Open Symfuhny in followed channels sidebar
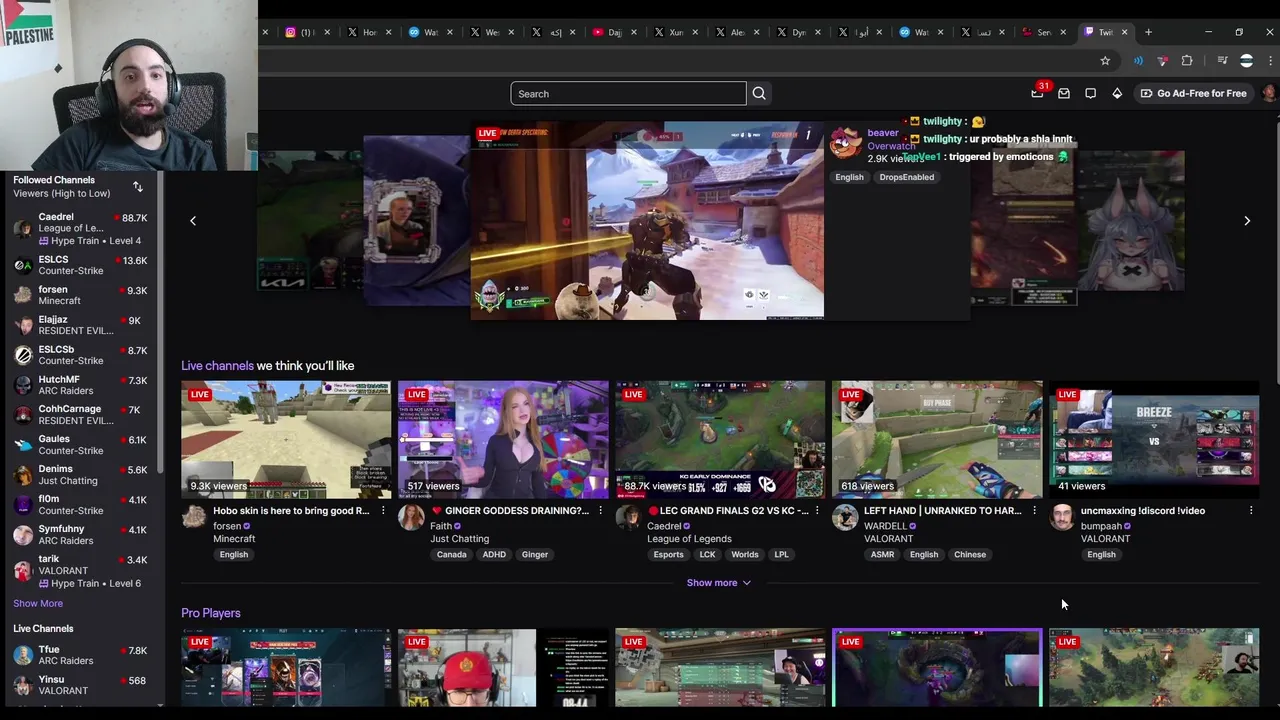 click(82, 535)
